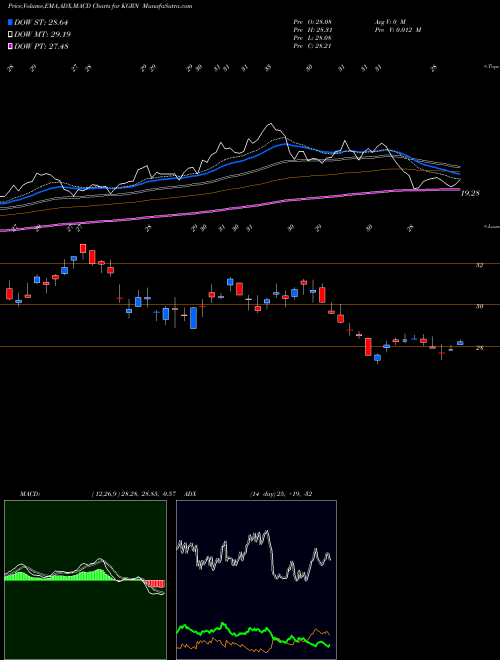Select the 'DOW MT: 29.19' legend text
This screenshot has height=660, width=500.
pos(42,35)
